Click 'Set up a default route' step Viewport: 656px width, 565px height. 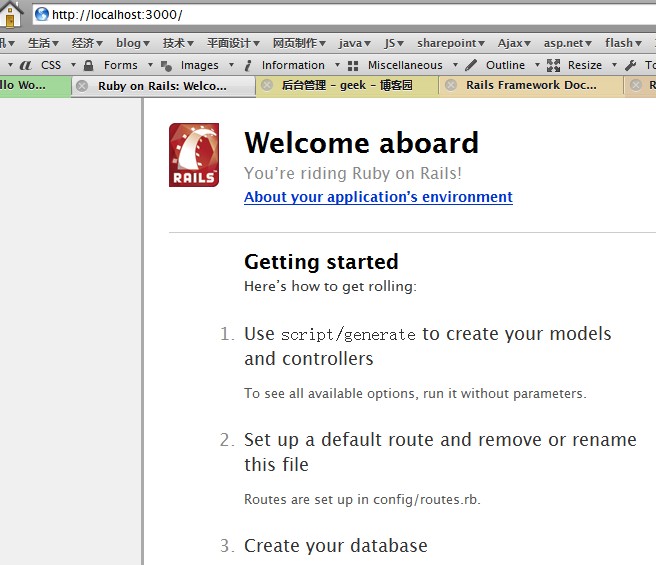tap(440, 452)
